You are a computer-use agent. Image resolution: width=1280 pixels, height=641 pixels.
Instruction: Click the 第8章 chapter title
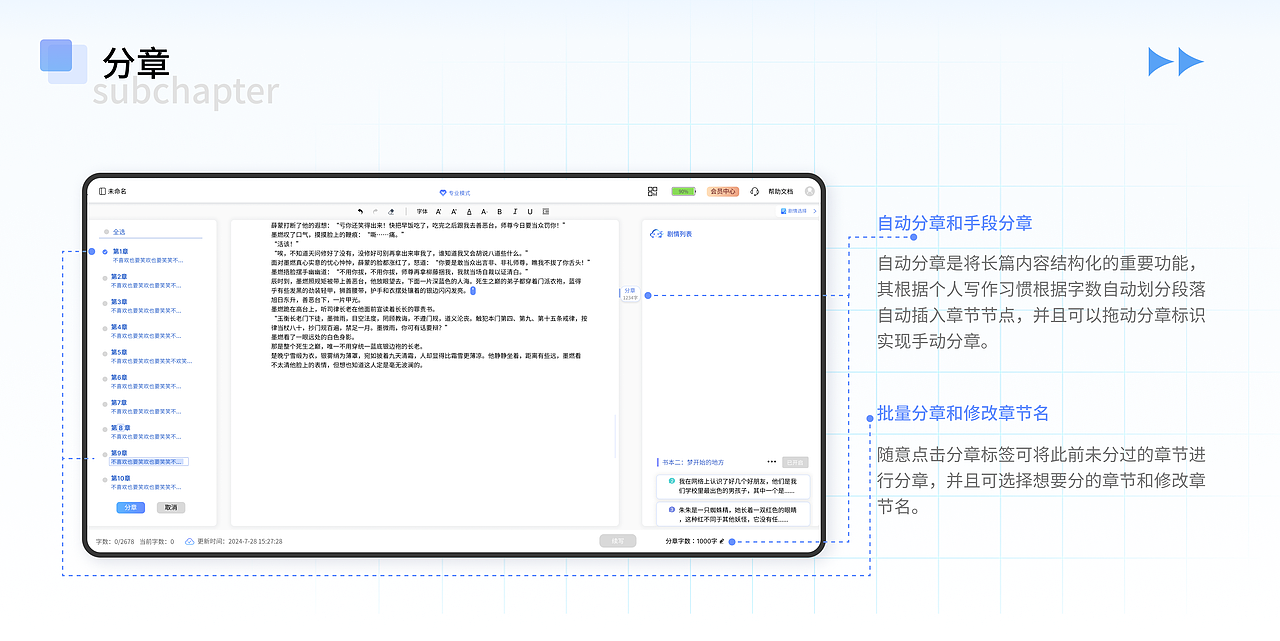click(x=120, y=428)
